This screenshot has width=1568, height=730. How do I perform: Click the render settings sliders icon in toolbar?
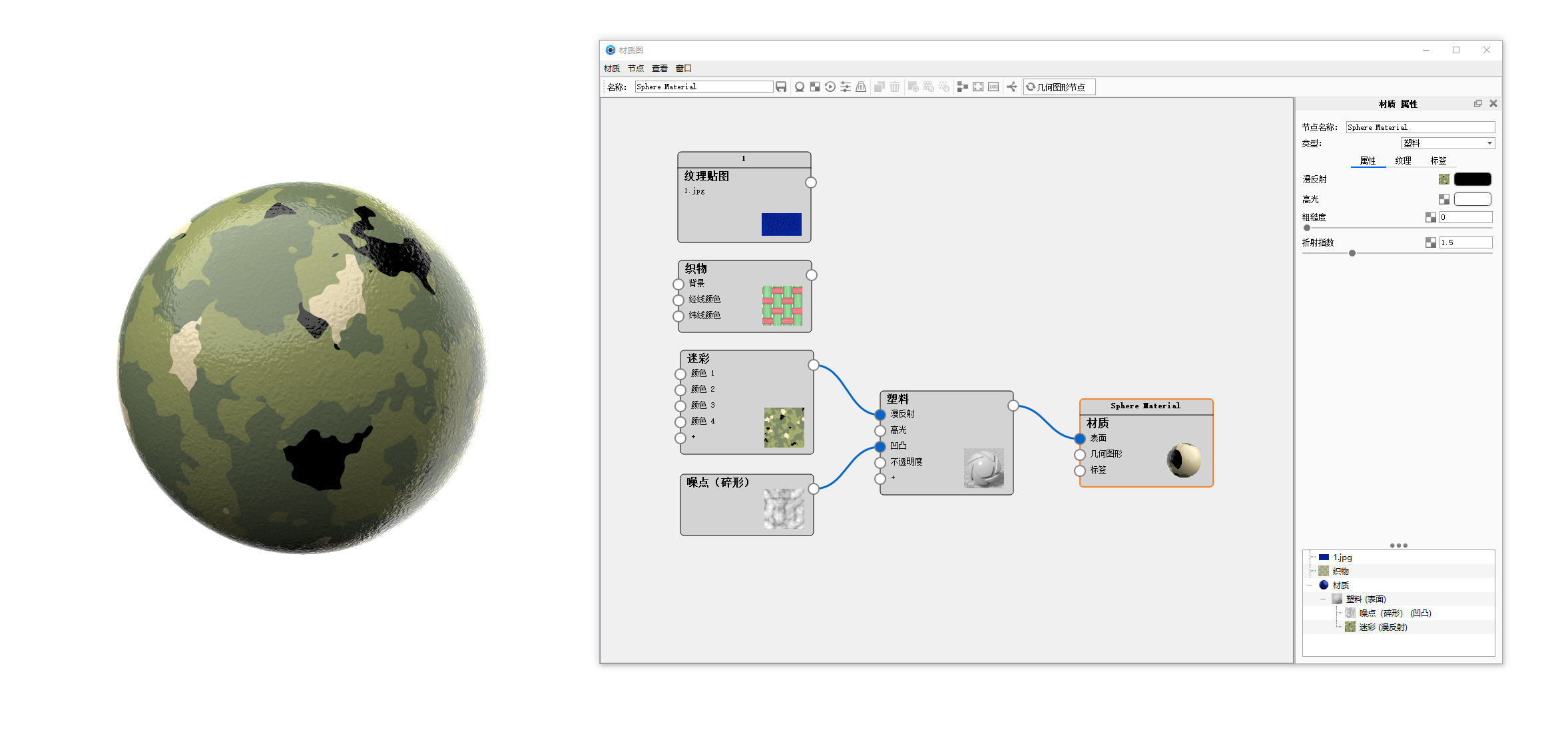pyautogui.click(x=846, y=87)
